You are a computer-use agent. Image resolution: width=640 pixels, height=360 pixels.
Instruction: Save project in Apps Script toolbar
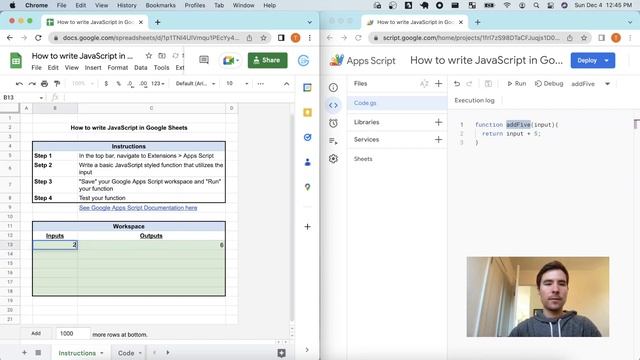(488, 84)
